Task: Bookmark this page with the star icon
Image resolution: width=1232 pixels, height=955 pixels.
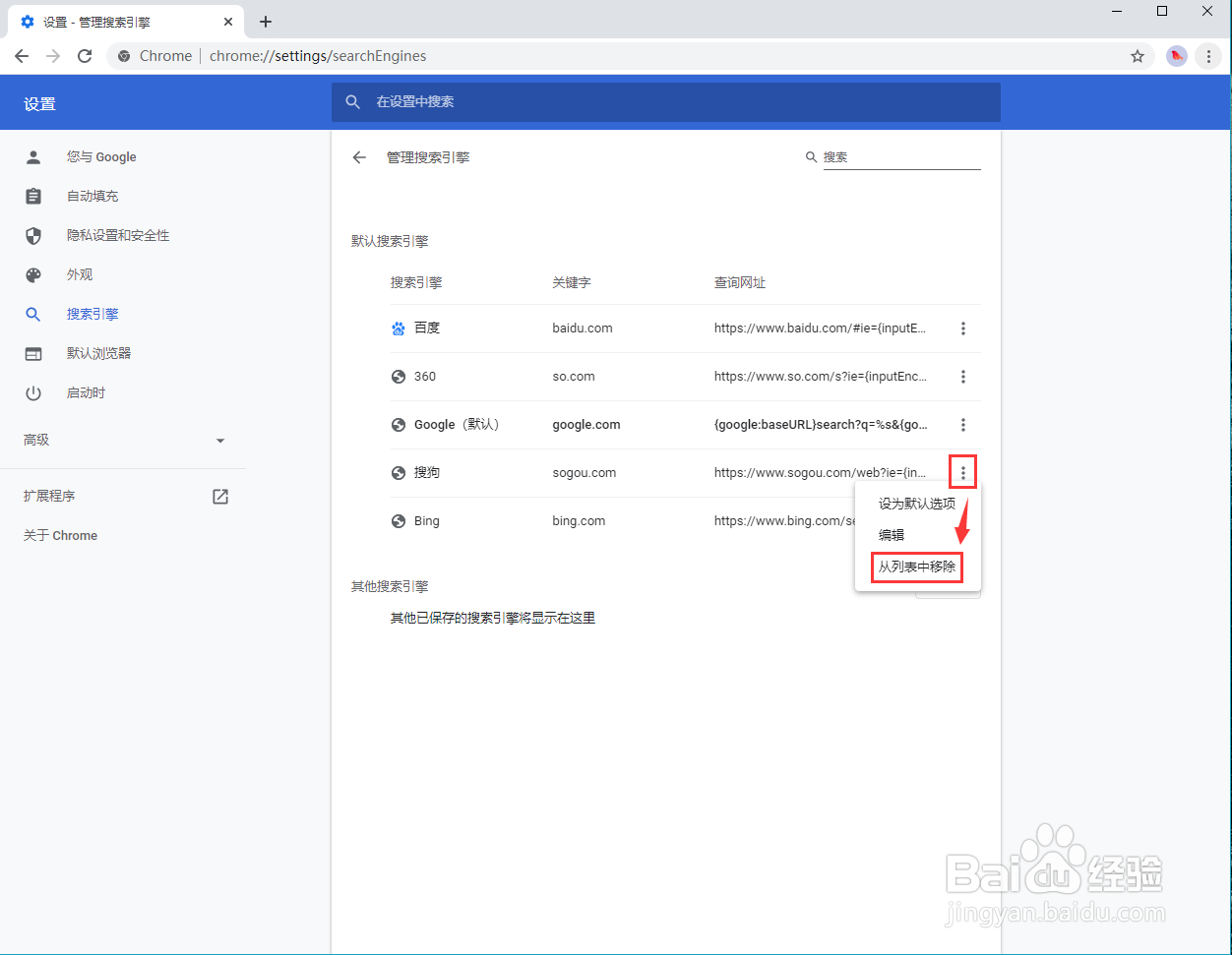Action: tap(1138, 56)
